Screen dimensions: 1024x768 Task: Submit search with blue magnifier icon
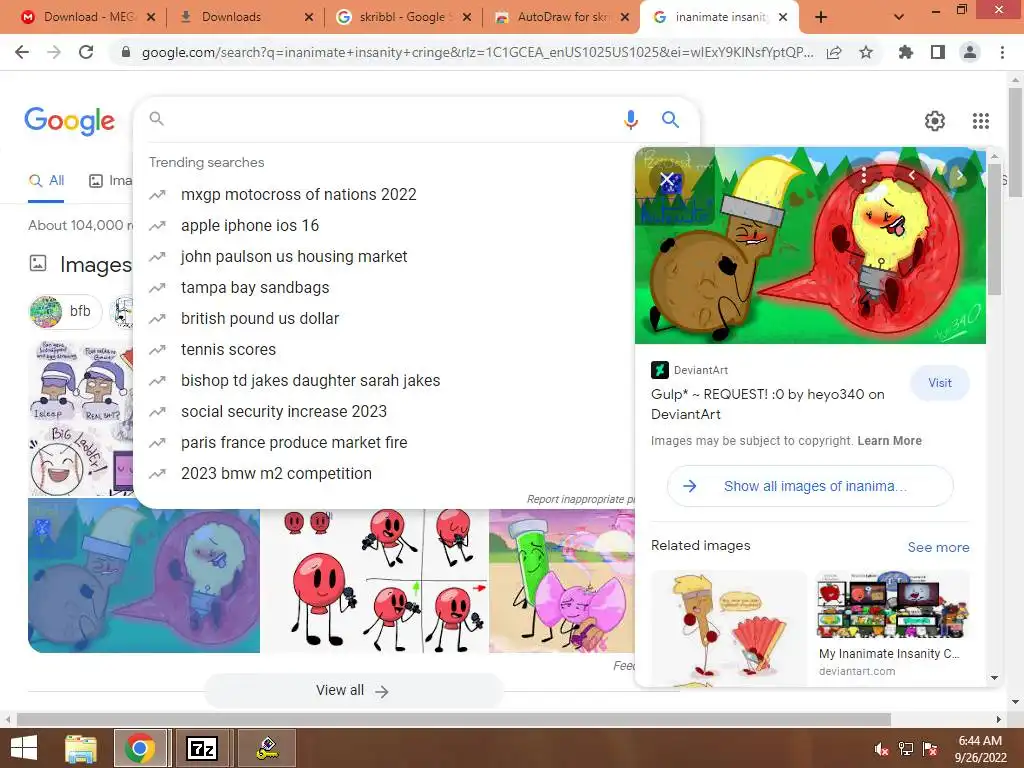[x=670, y=120]
